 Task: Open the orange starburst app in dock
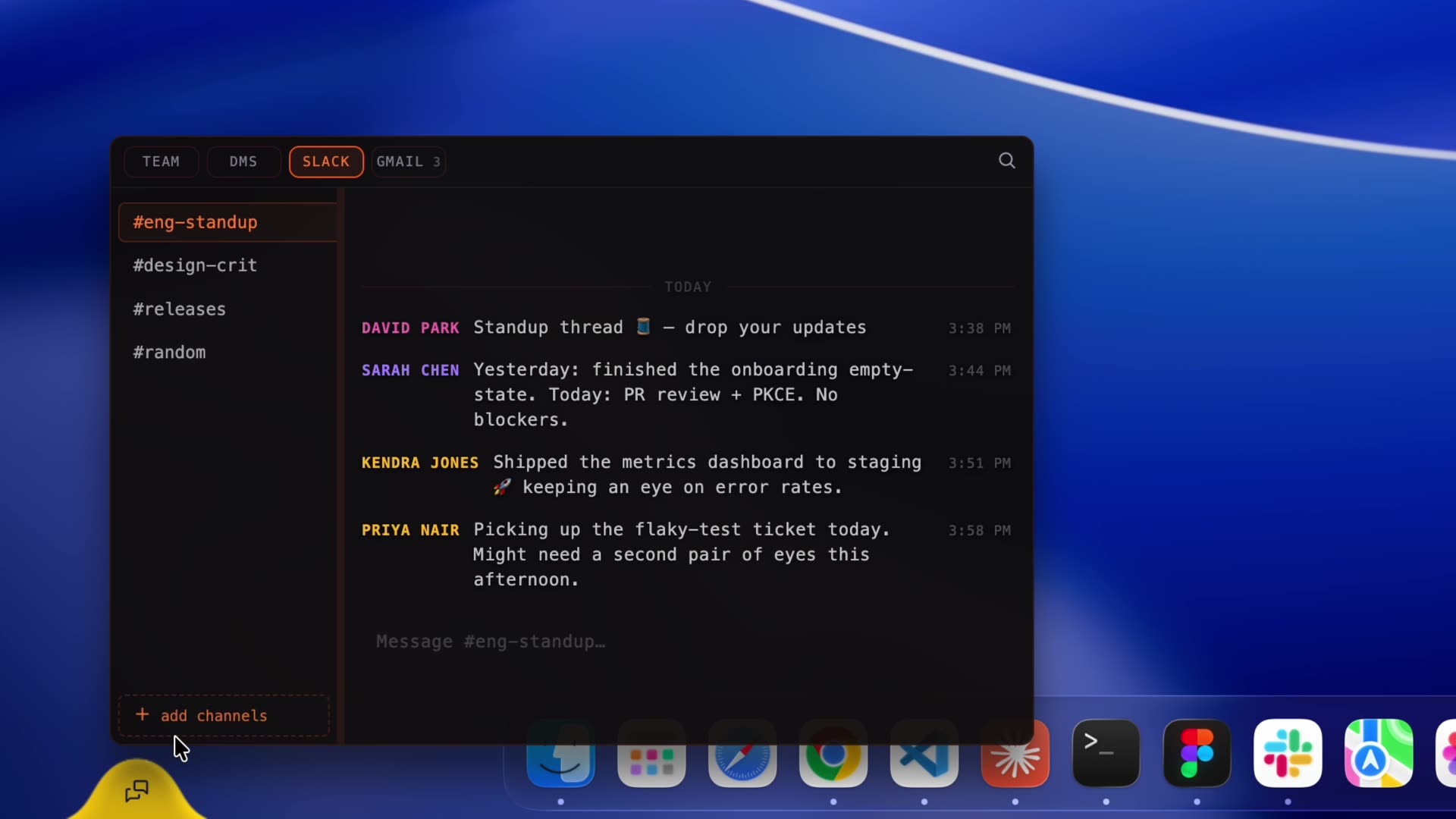(x=1015, y=753)
